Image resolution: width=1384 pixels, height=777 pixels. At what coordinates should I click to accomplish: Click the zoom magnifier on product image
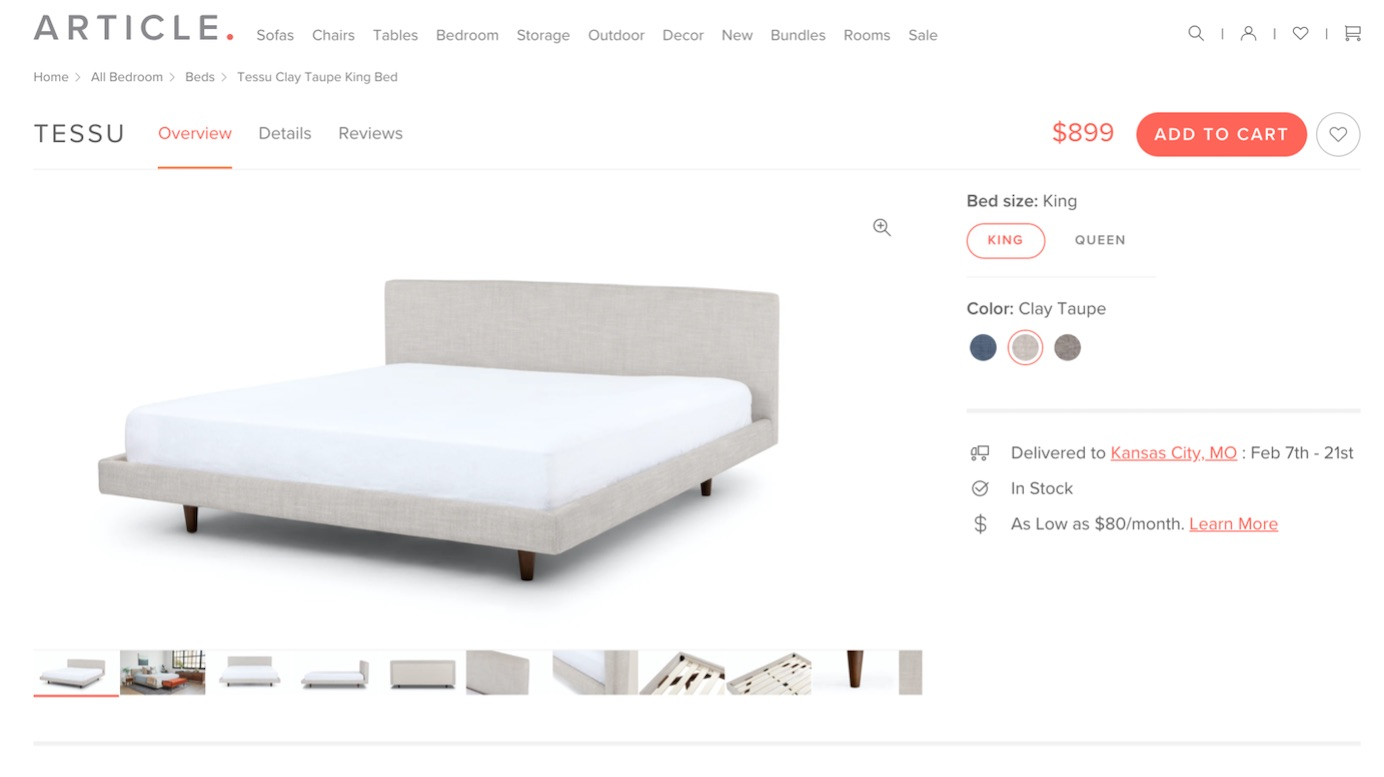[881, 227]
